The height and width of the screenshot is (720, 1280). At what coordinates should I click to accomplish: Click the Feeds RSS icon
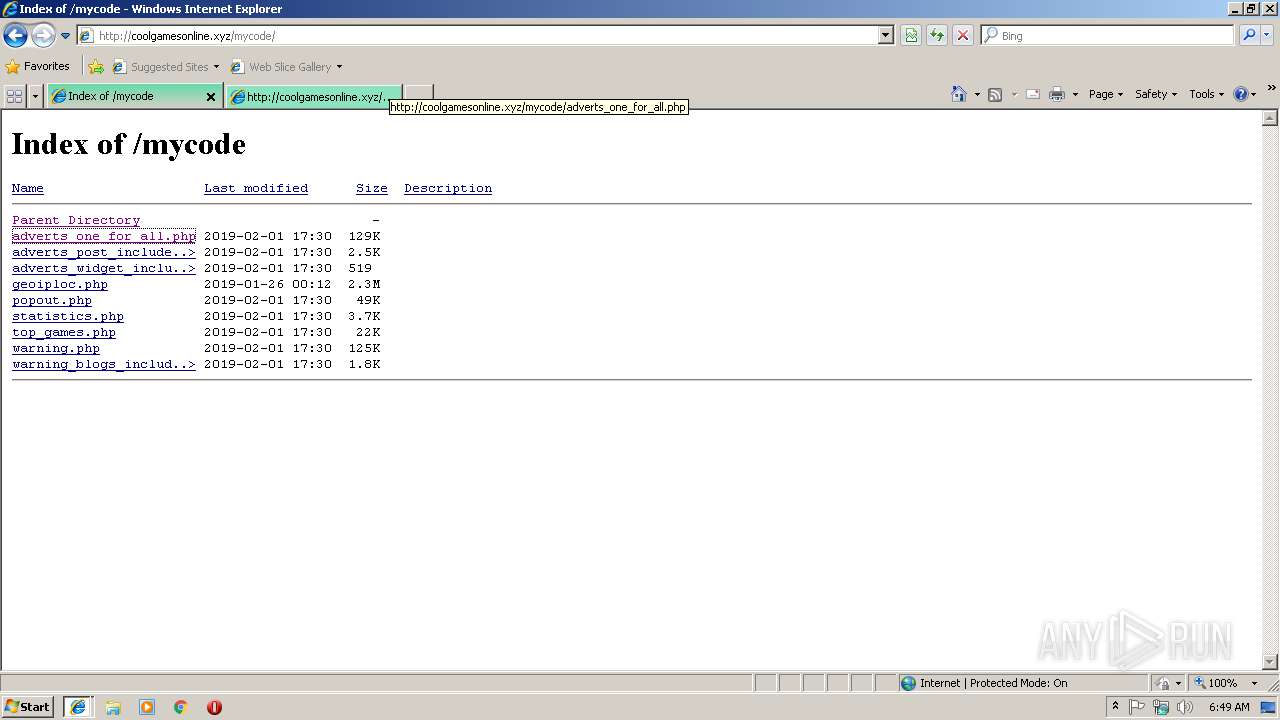(995, 94)
